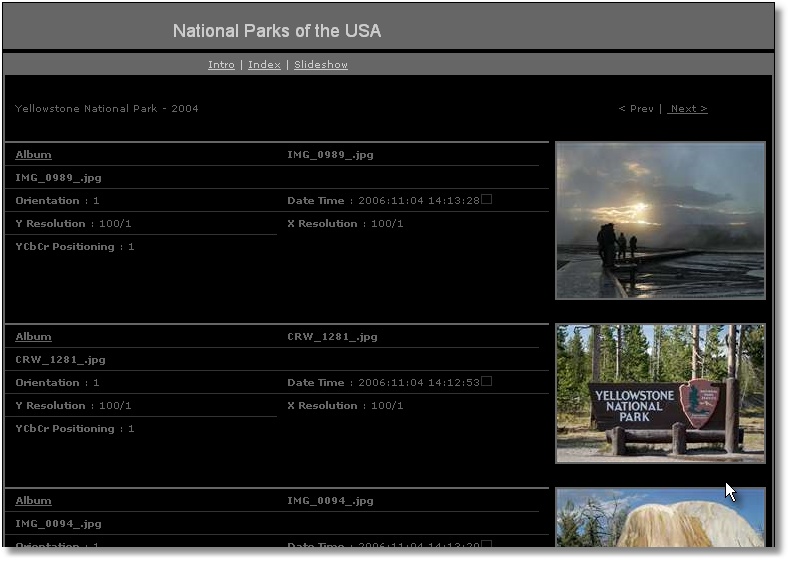
Task: Click Orientation : 1 in CRW_1281 entry
Action: (57, 383)
